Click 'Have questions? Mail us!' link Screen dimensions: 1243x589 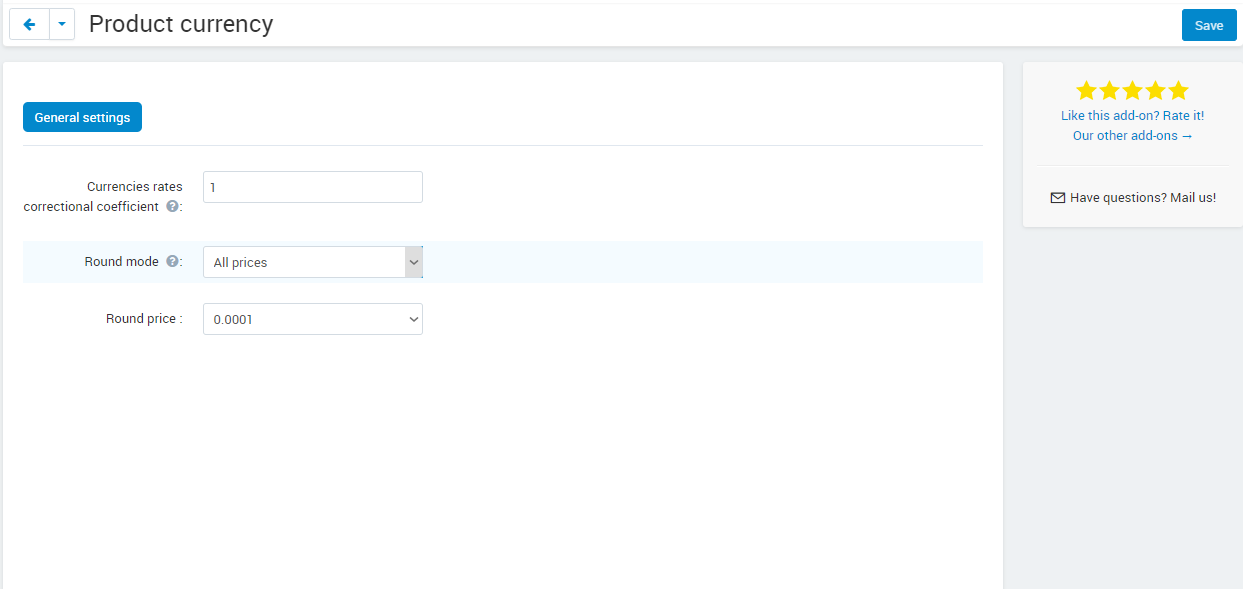click(1143, 198)
